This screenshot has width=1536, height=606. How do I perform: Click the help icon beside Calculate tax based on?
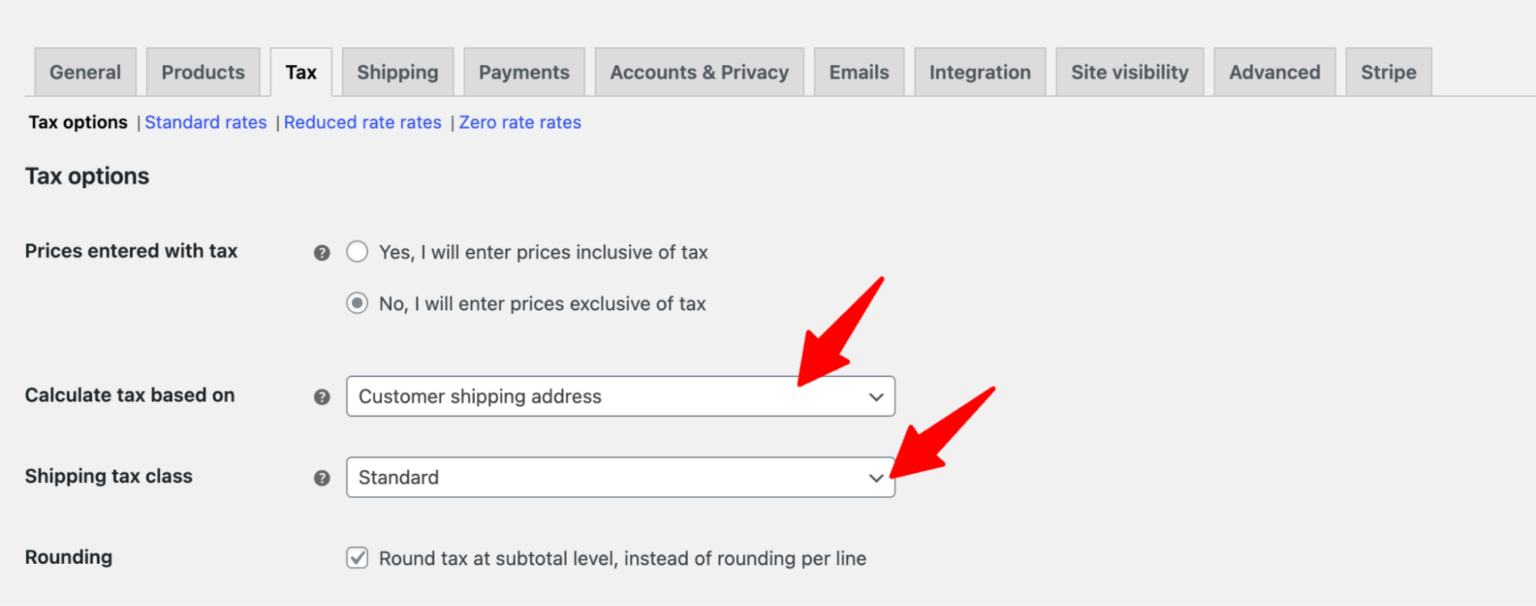[x=321, y=396]
